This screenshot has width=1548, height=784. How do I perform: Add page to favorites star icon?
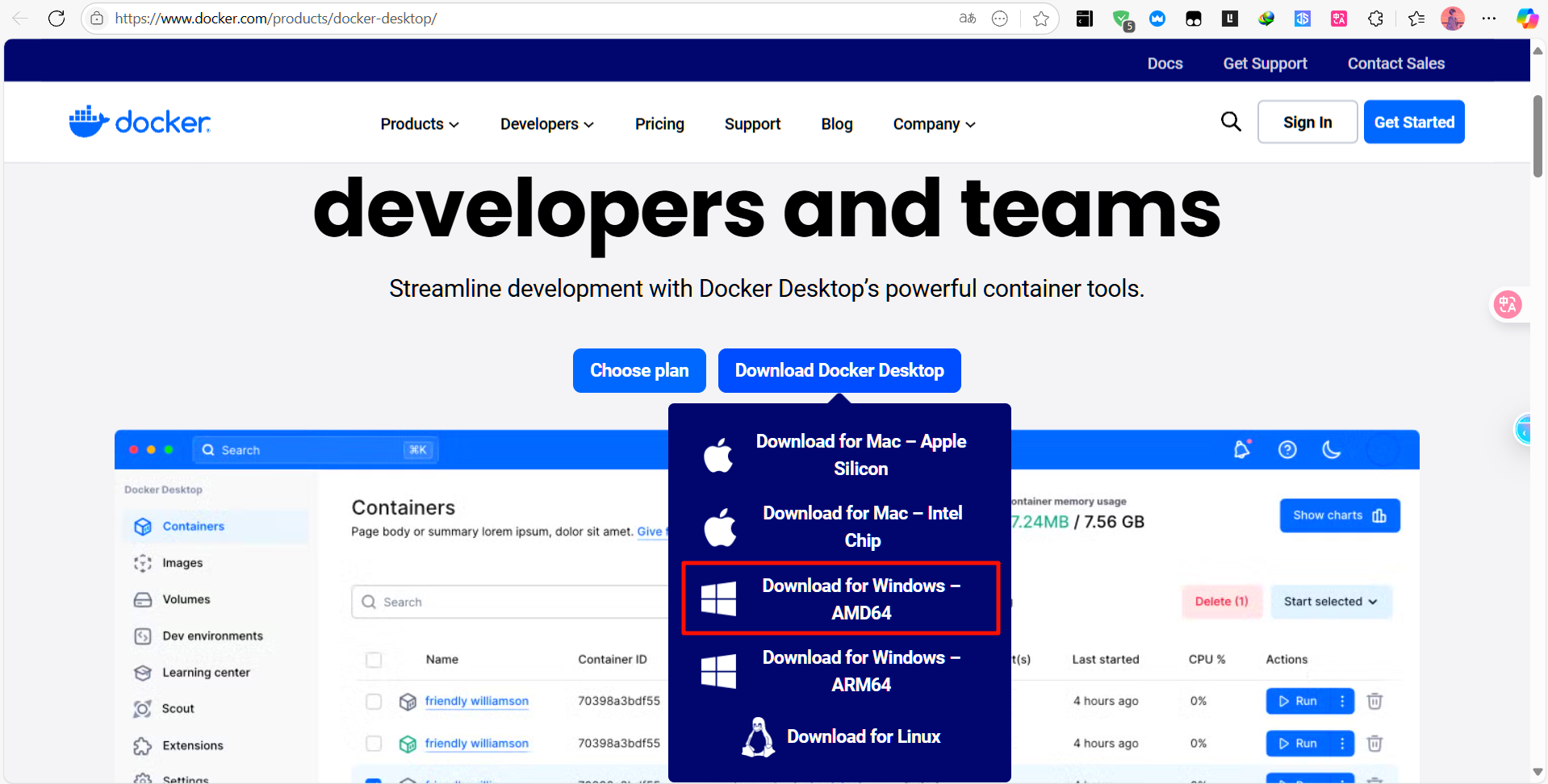click(x=1040, y=19)
